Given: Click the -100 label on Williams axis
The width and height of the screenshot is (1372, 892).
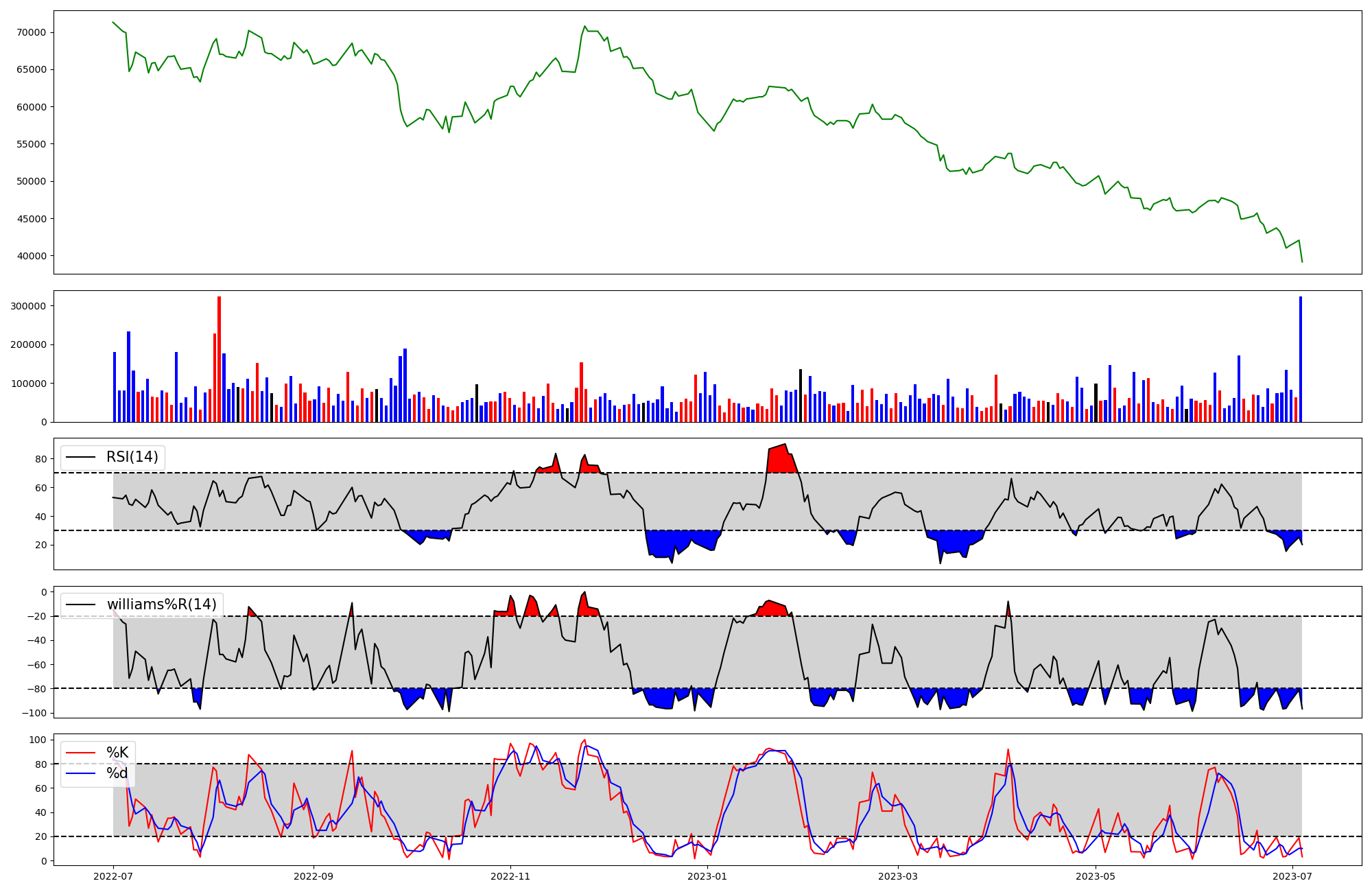Looking at the screenshot, I should coord(33,713).
